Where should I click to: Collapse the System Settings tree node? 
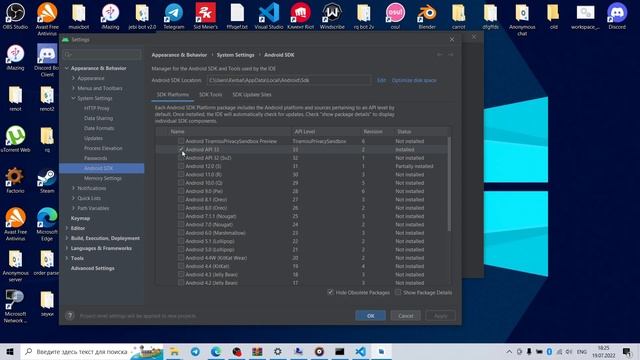73,98
